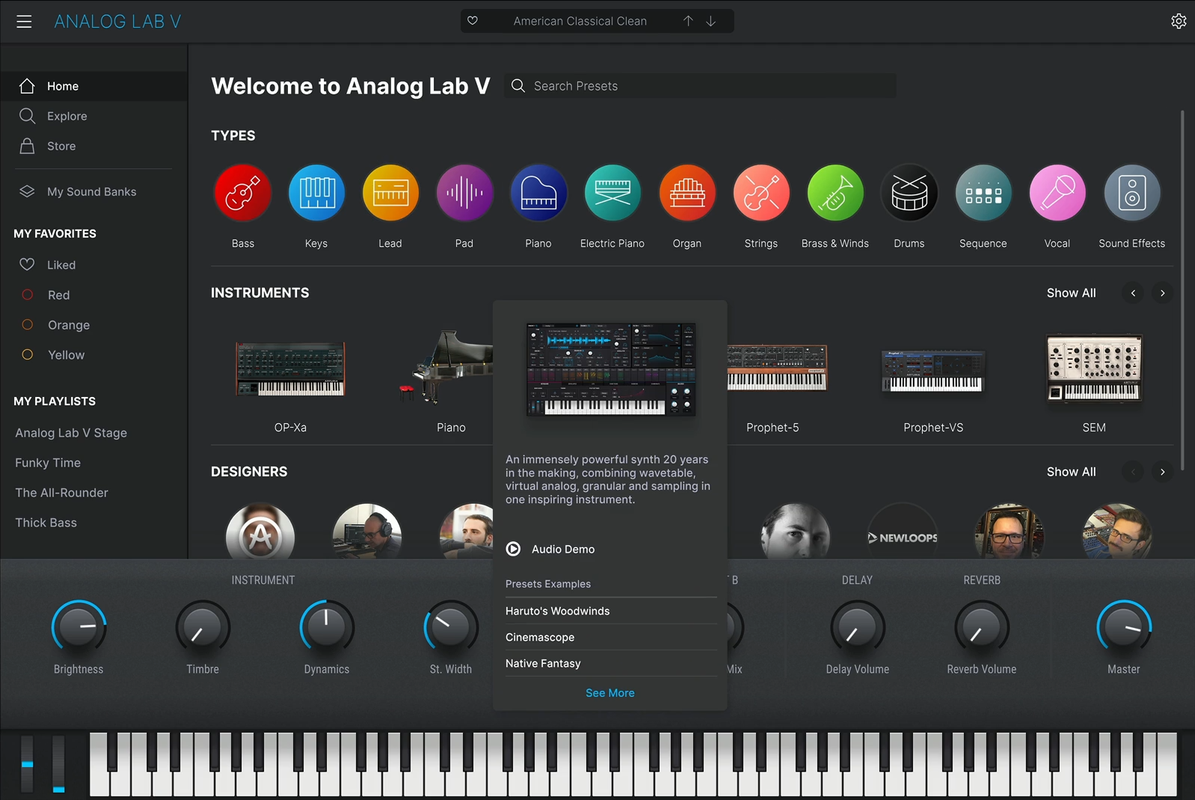
Task: Click the Search Presets field
Action: coord(700,85)
